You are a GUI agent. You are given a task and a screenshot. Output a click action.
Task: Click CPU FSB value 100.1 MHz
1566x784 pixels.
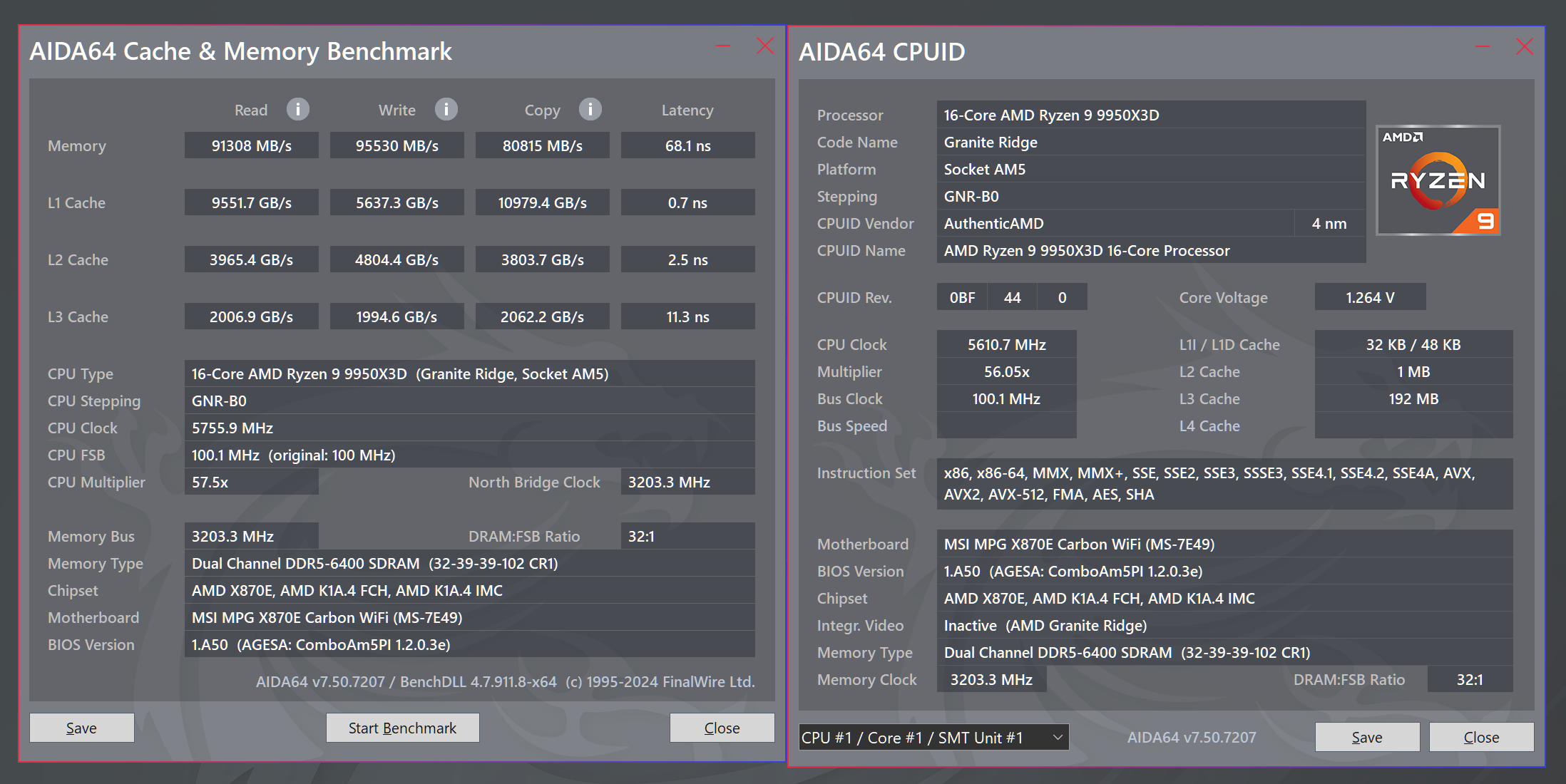469,455
